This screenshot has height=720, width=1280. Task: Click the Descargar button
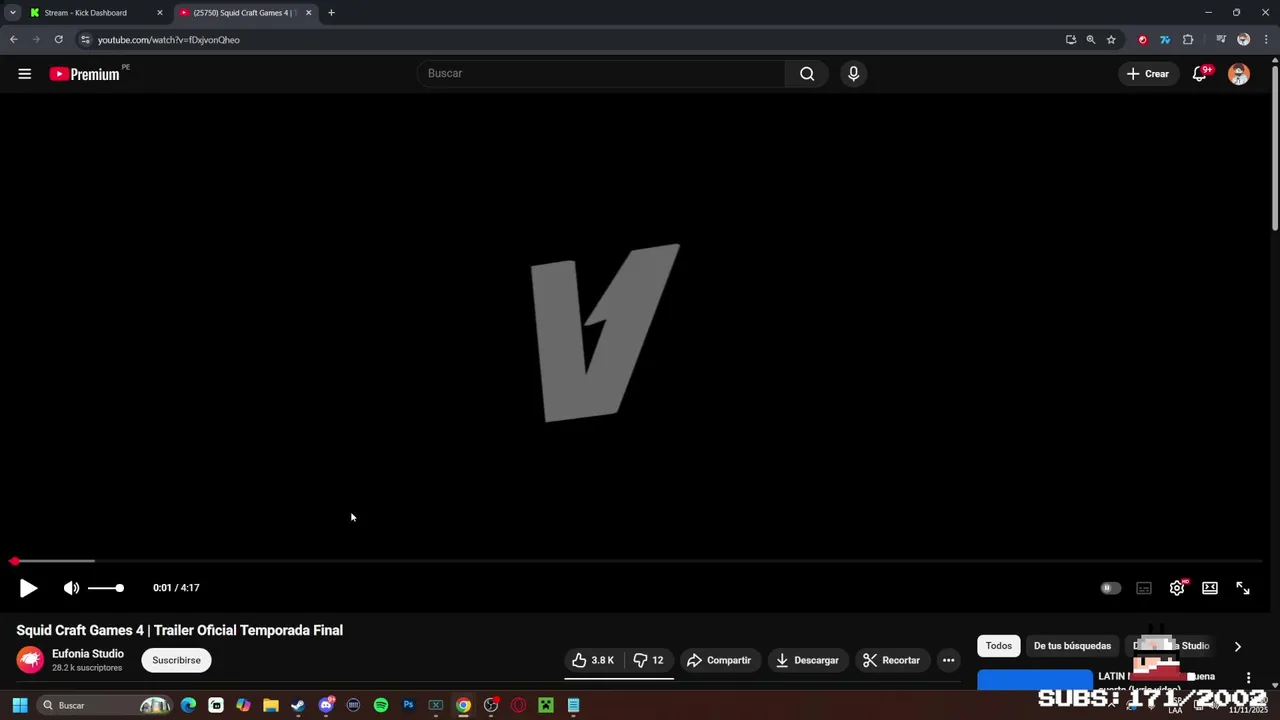(807, 660)
